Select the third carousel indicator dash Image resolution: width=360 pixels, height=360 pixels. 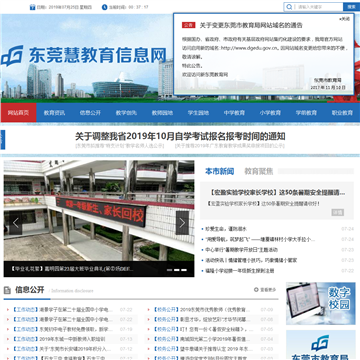[x=184, y=270]
